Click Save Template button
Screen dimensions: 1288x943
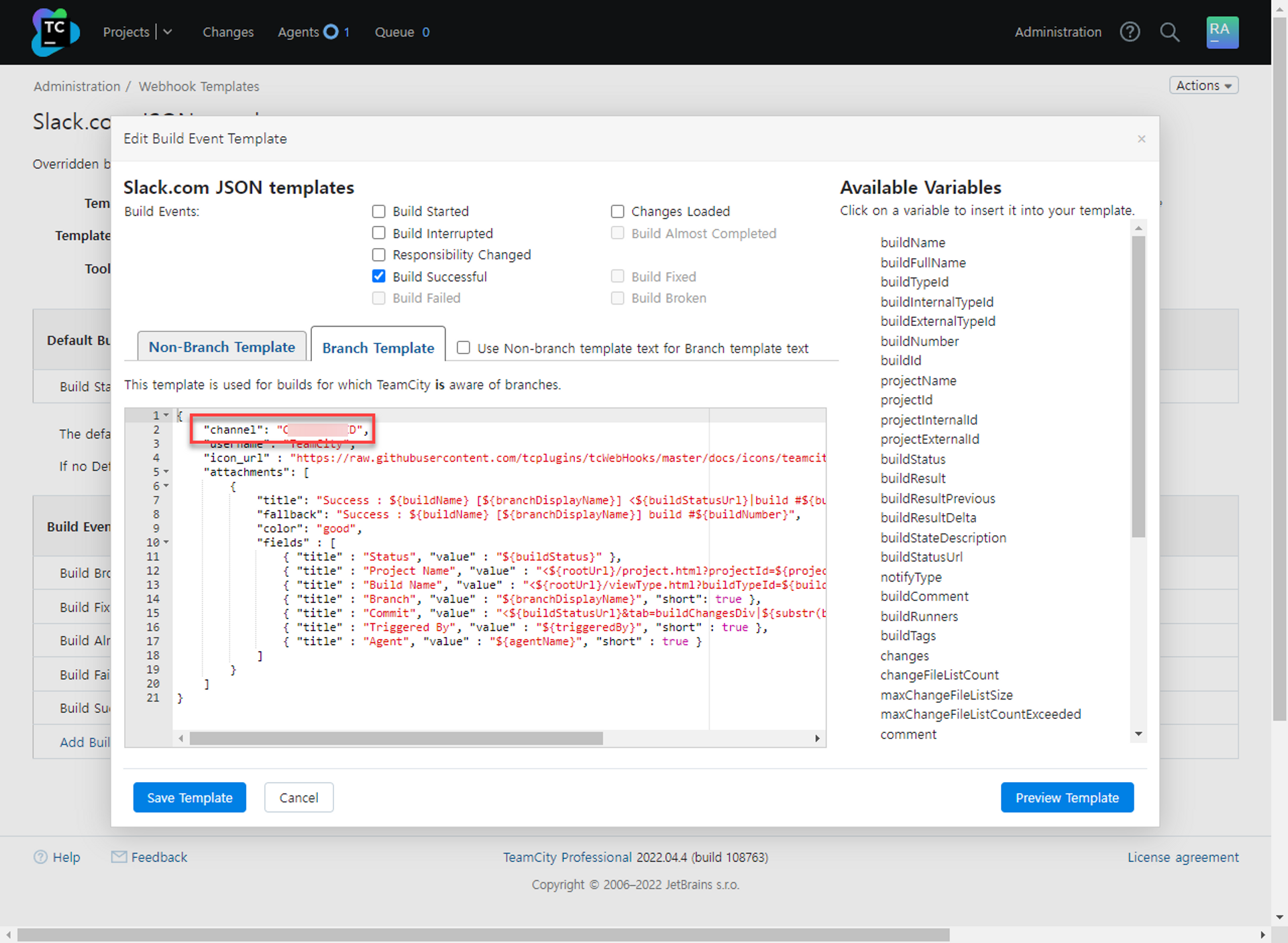pos(189,797)
